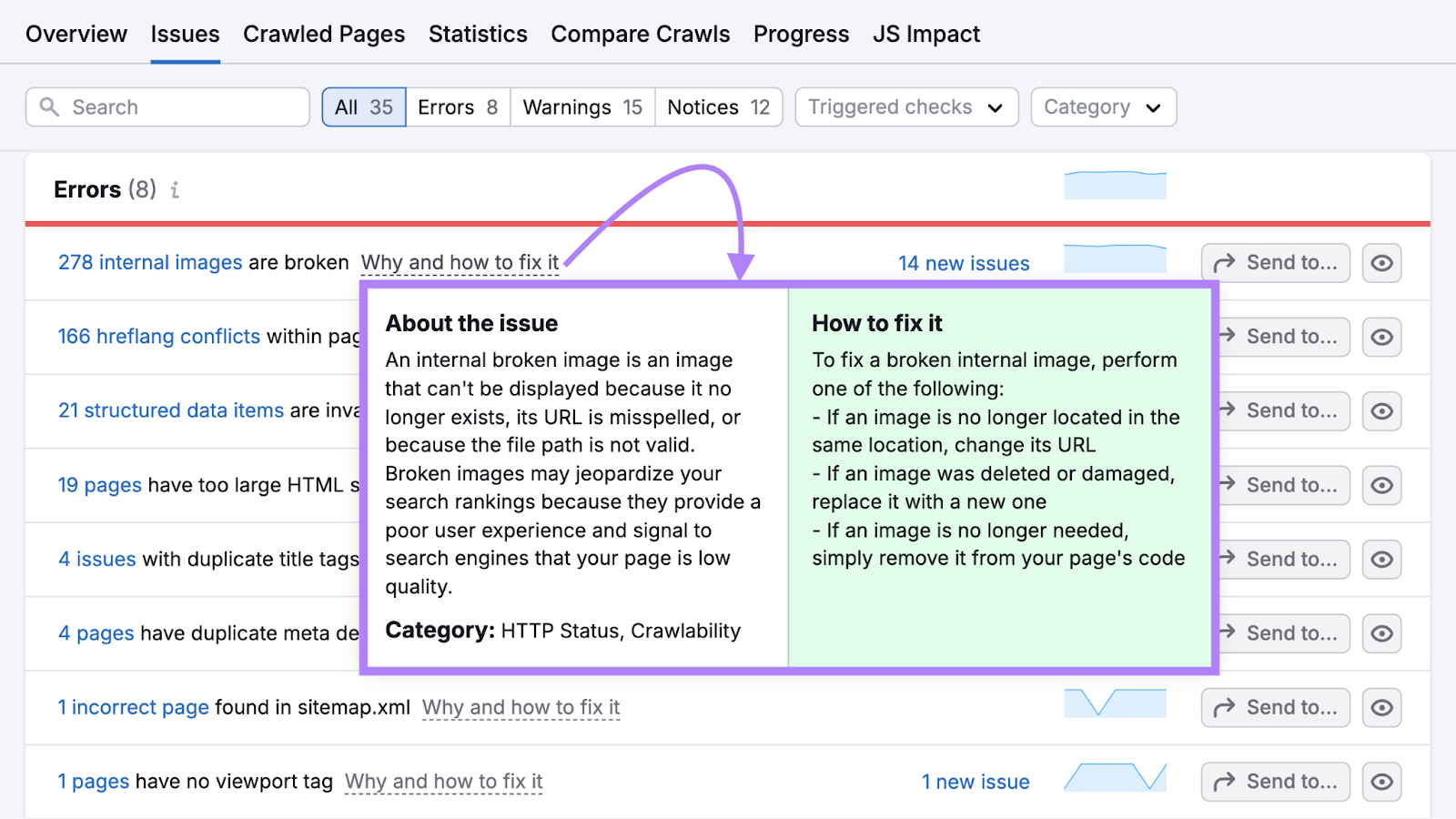Toggle eye icon for too large HTML row
This screenshot has width=1456, height=819.
coord(1381,486)
